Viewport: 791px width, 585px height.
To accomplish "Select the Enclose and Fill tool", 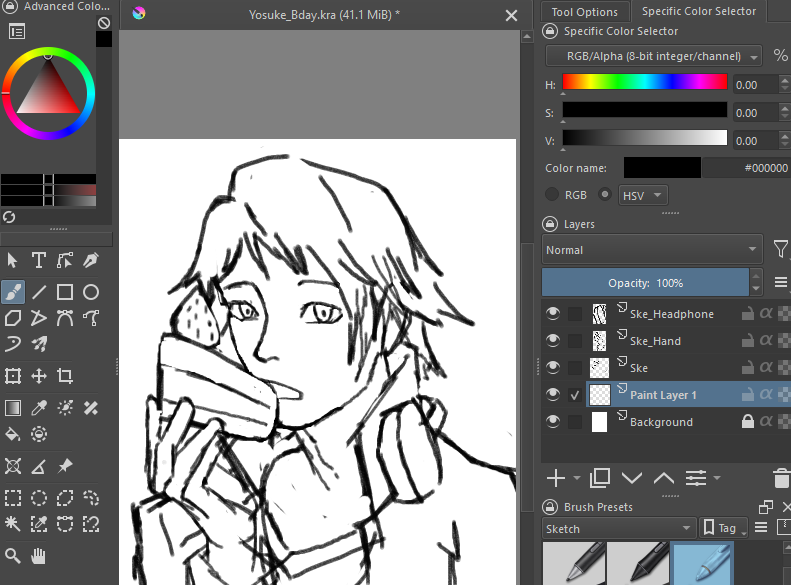I will click(x=39, y=434).
